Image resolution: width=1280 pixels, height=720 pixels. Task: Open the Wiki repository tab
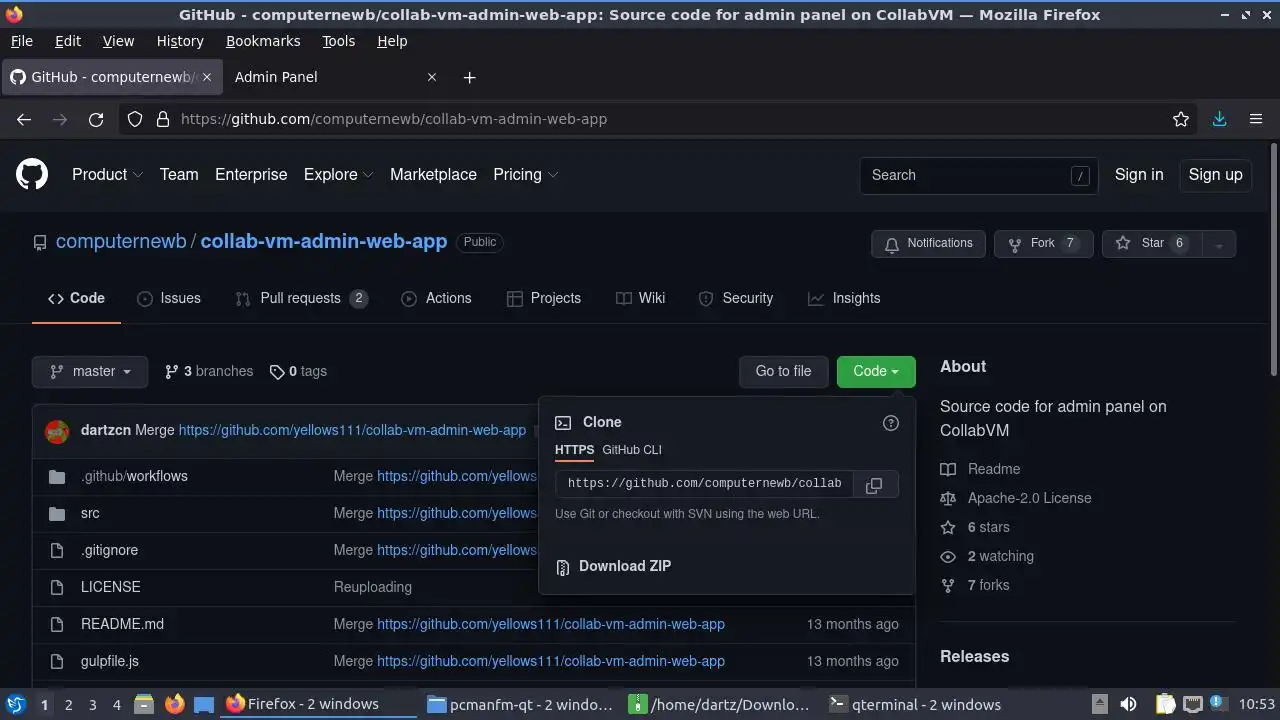click(x=640, y=299)
